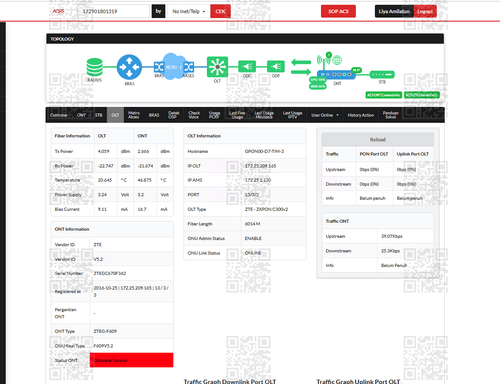Image resolution: width=500 pixels, height=384 pixels.
Task: Click the Vendor ID ZTE value
Action: pyautogui.click(x=98, y=245)
